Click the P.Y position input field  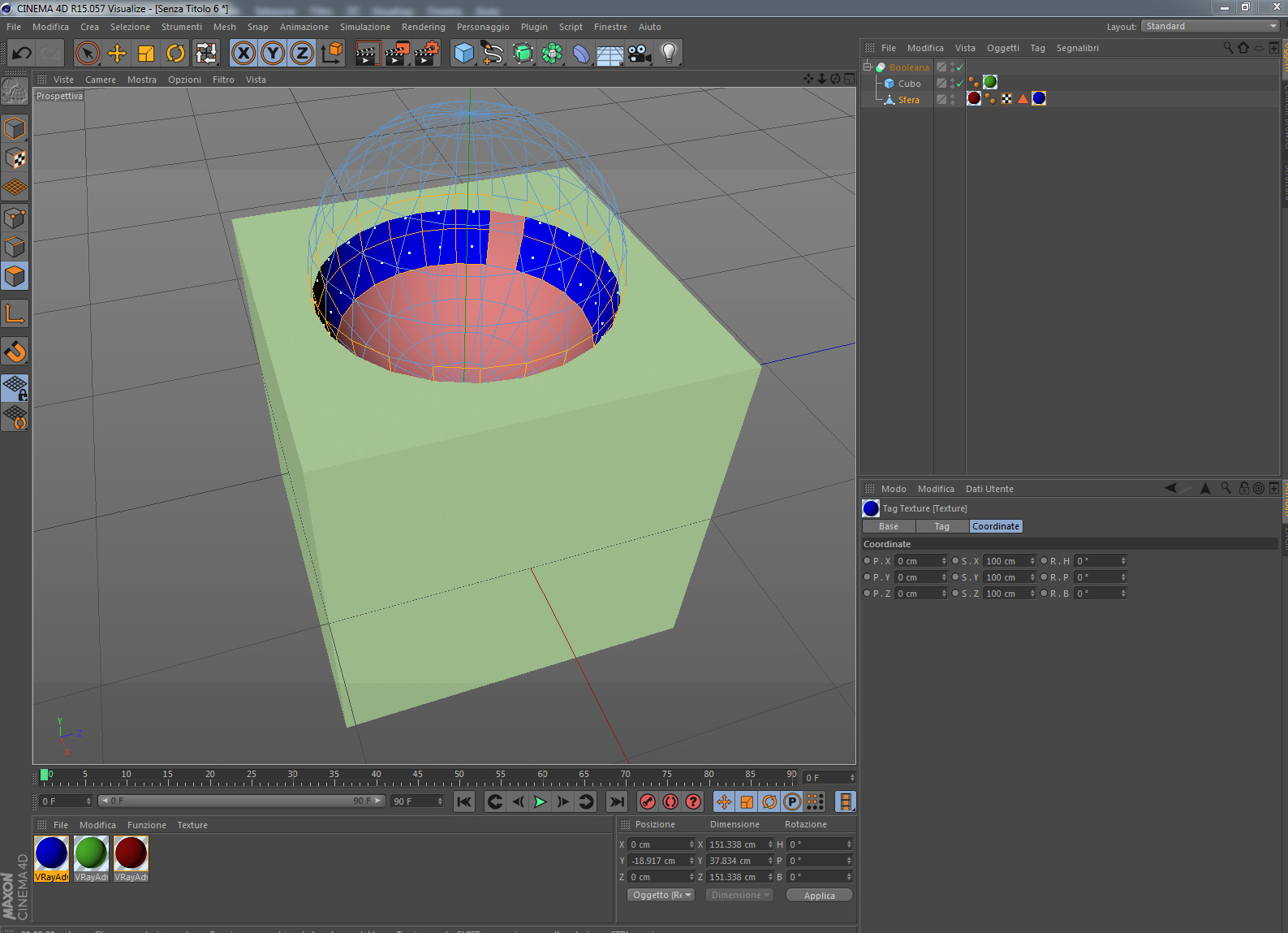921,577
